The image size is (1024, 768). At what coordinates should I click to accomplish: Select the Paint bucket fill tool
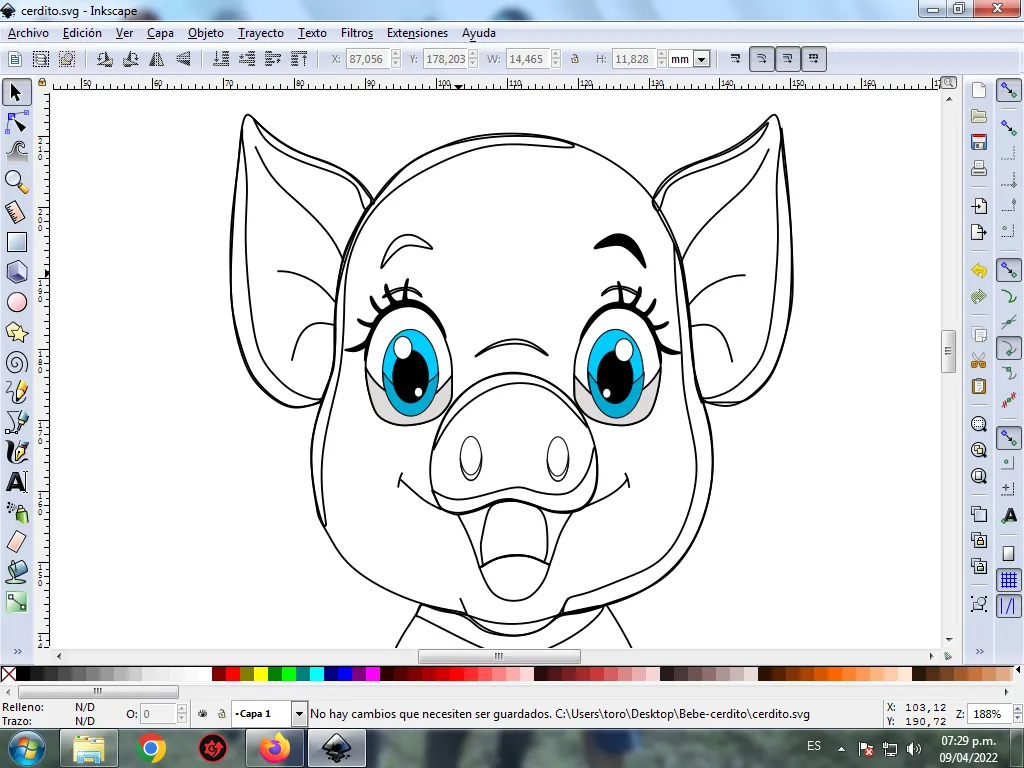coord(16,571)
